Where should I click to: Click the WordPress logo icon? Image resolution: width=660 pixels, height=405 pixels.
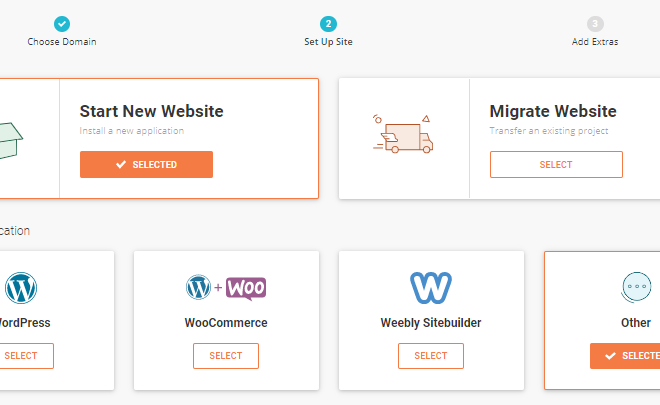pos(21,288)
